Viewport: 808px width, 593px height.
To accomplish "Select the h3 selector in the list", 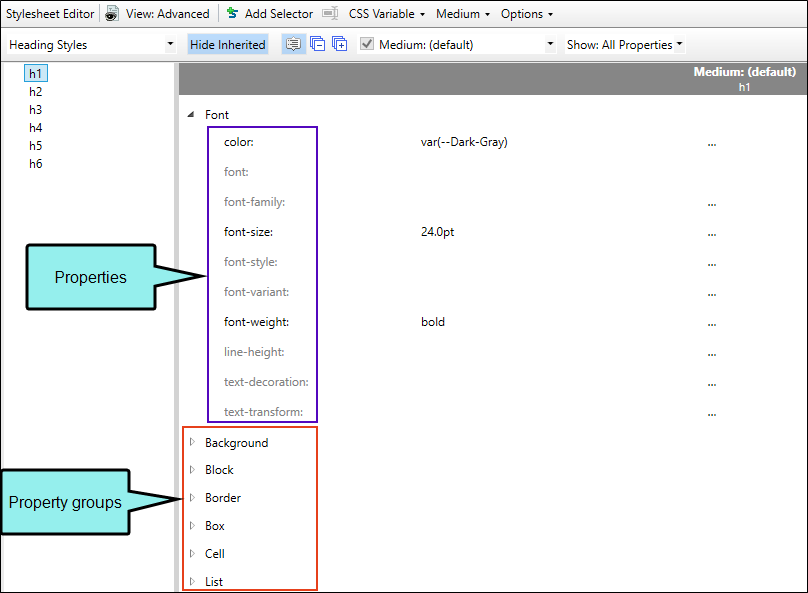I will point(36,110).
